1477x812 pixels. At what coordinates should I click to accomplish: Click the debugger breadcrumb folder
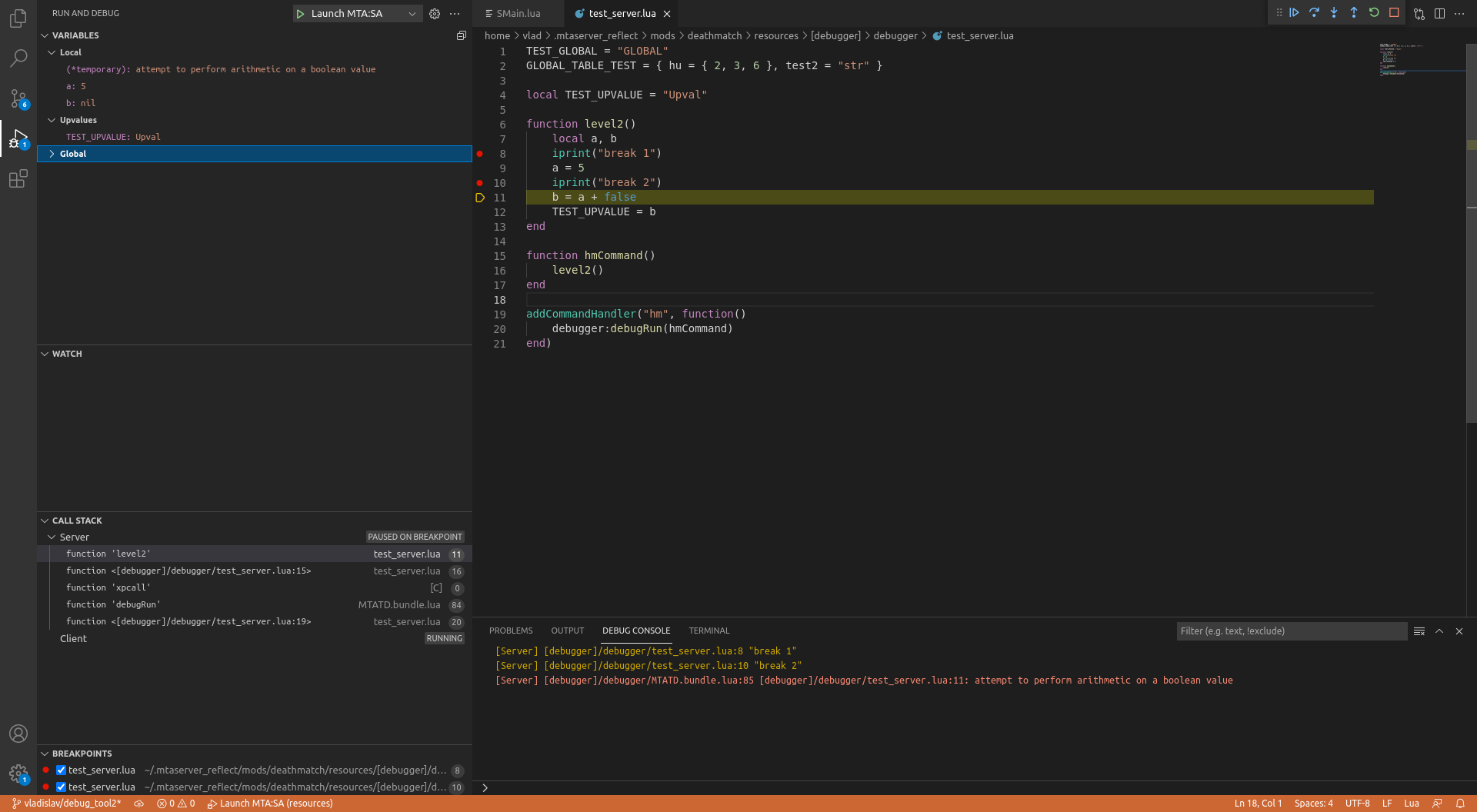(895, 35)
